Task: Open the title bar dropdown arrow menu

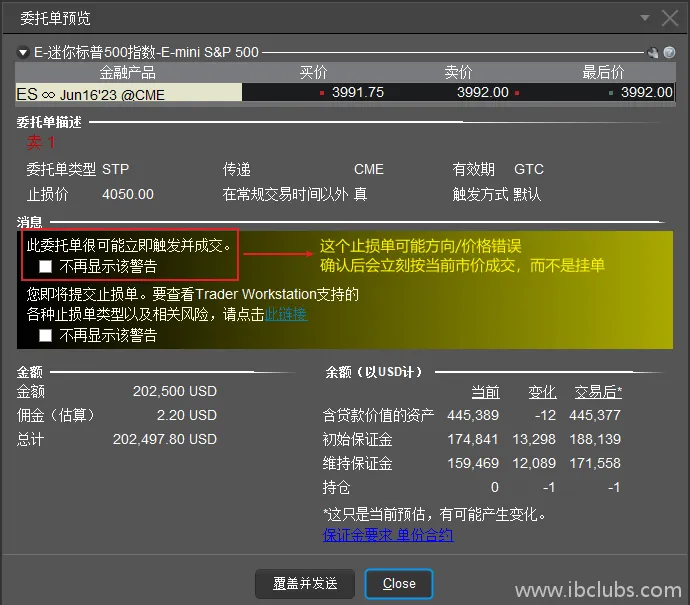Action: coord(645,18)
